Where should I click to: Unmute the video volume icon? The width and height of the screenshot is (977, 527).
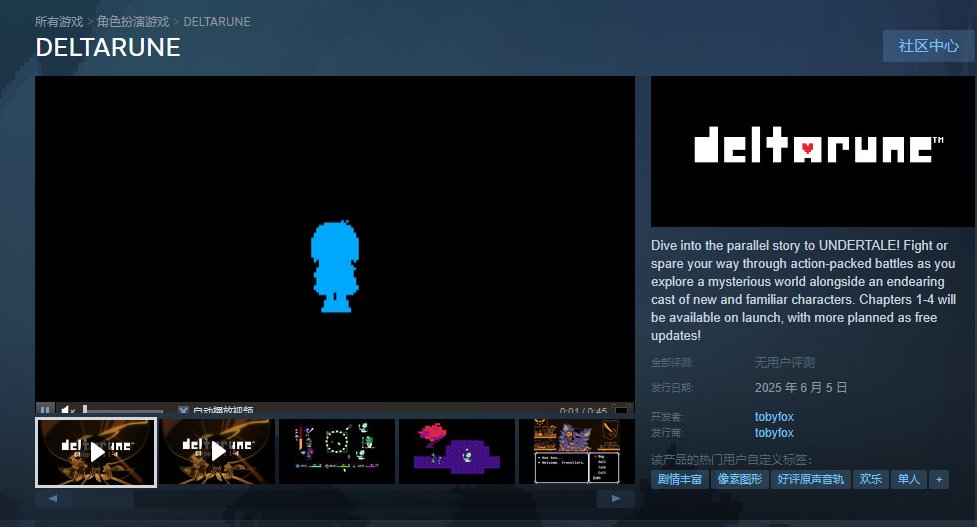67,410
